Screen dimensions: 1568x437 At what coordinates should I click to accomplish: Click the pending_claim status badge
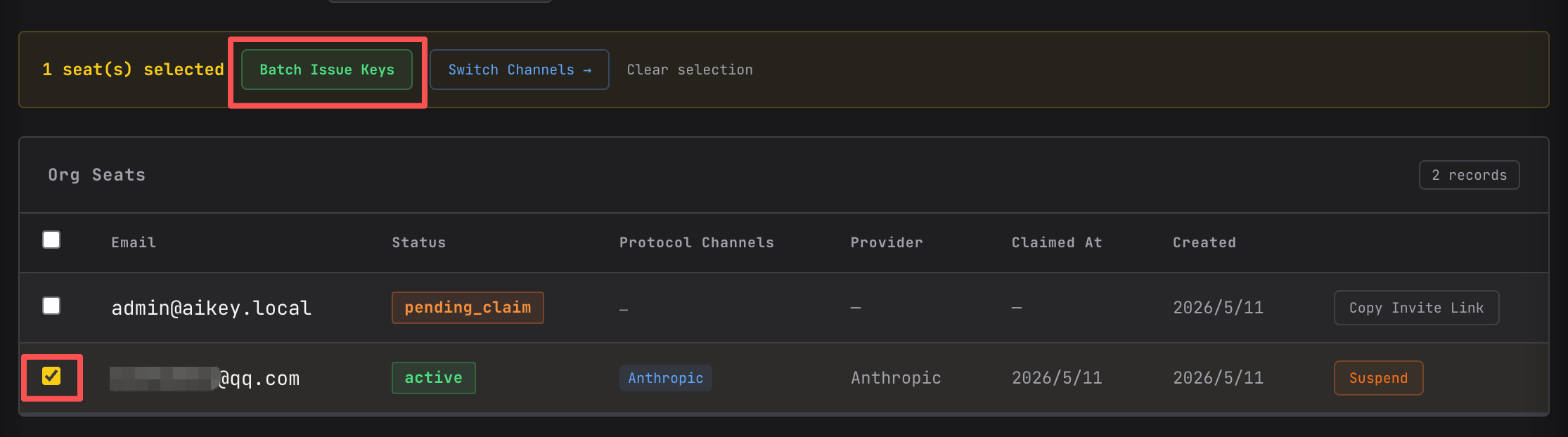pos(468,308)
